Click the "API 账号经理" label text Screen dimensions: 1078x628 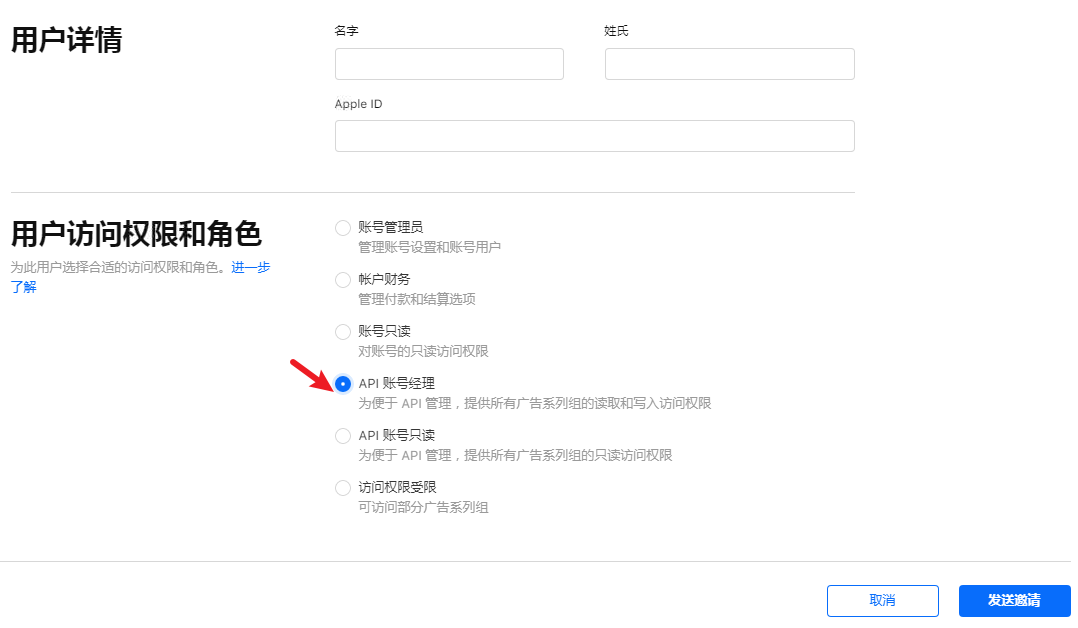[400, 382]
